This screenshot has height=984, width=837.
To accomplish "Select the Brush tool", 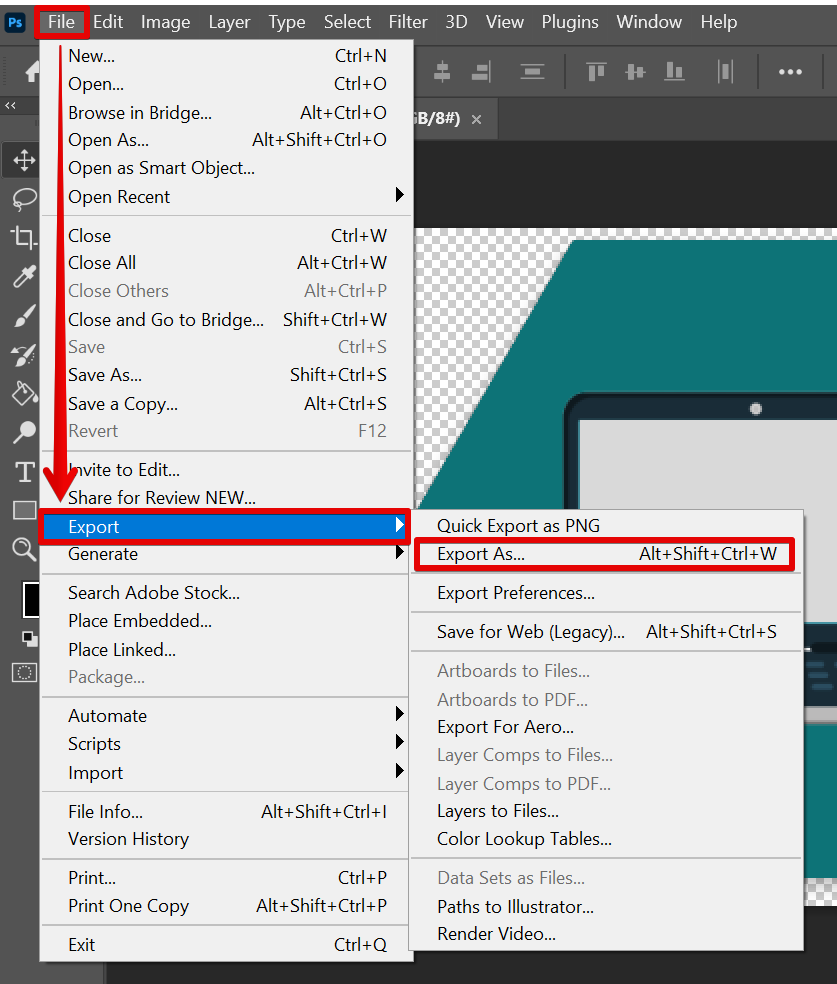I will click(x=23, y=316).
